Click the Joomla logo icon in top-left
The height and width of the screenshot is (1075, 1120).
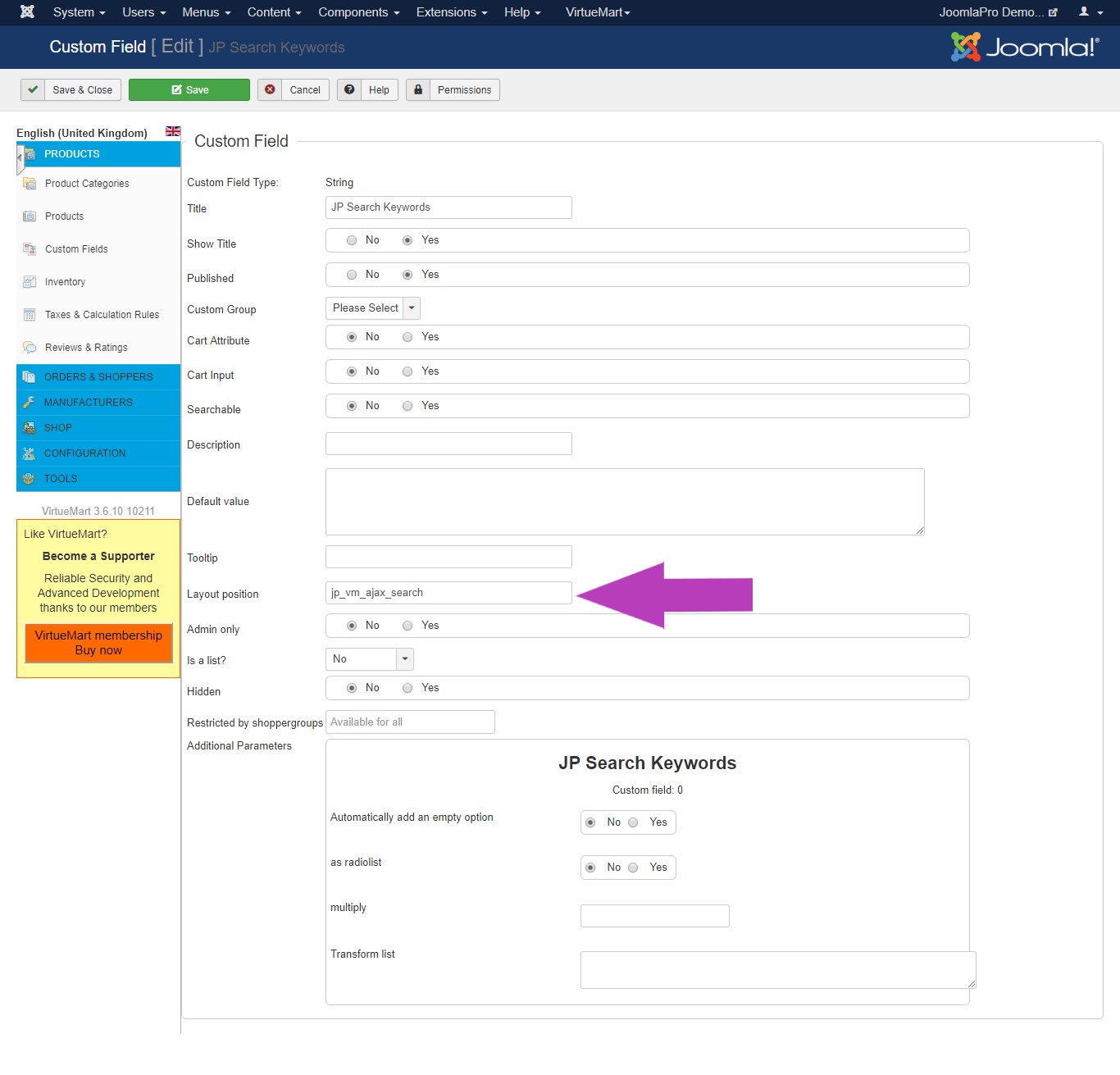(x=27, y=12)
